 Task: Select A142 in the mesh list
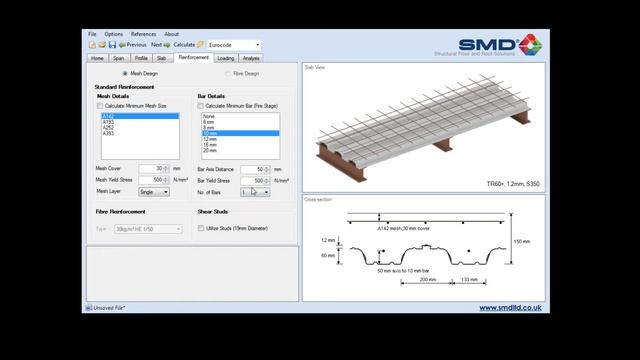click(x=140, y=116)
